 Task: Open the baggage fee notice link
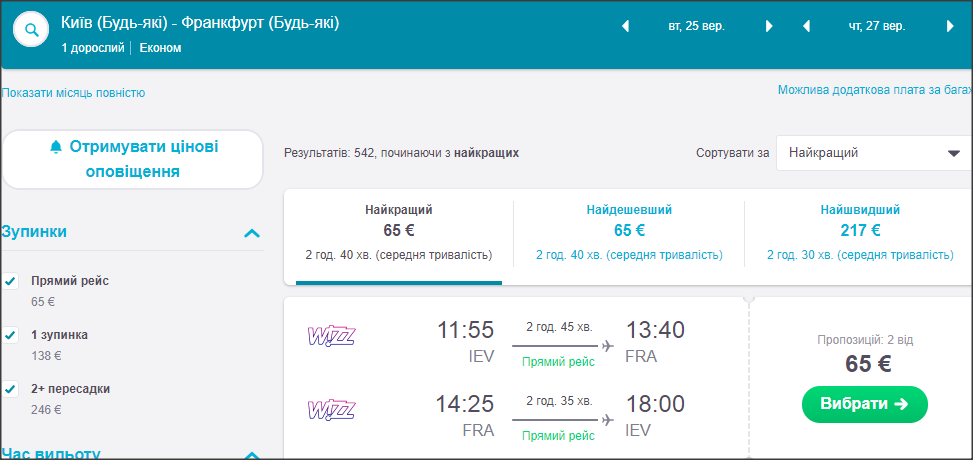tap(874, 90)
